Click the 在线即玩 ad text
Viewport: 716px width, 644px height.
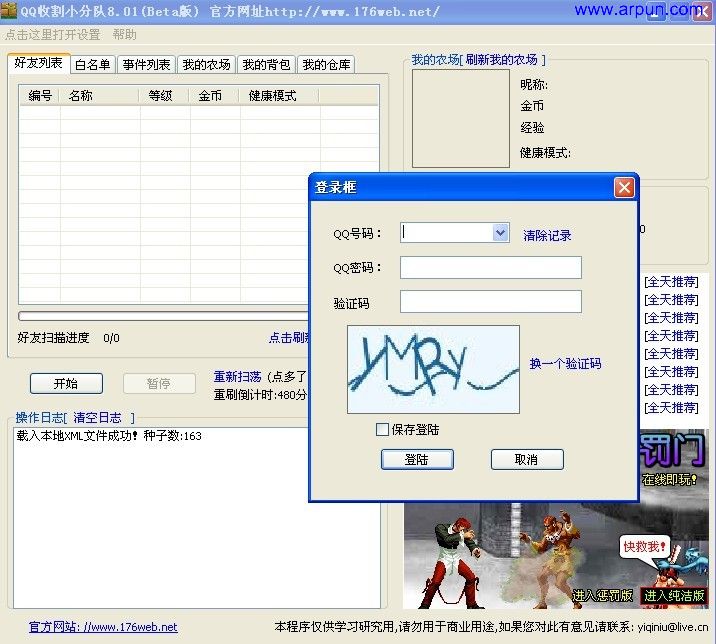[x=669, y=480]
